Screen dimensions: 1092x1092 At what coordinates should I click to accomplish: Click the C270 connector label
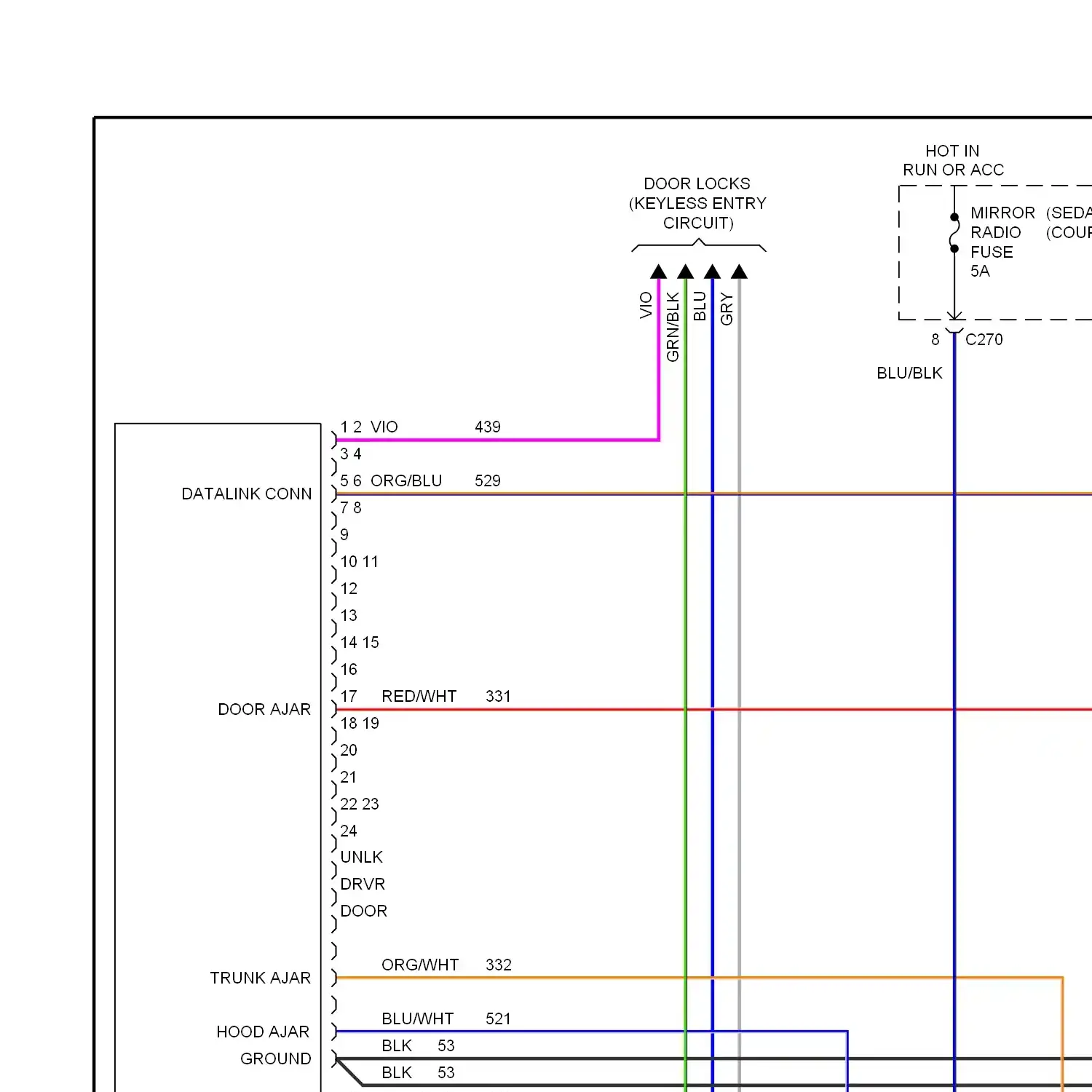pos(984,339)
